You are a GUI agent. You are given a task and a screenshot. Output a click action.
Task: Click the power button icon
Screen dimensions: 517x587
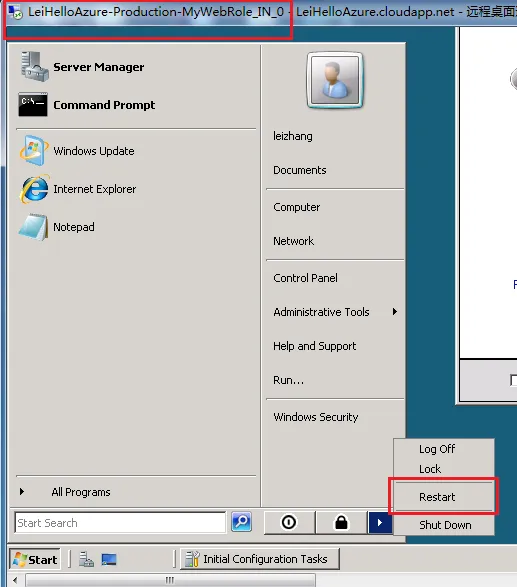289,522
